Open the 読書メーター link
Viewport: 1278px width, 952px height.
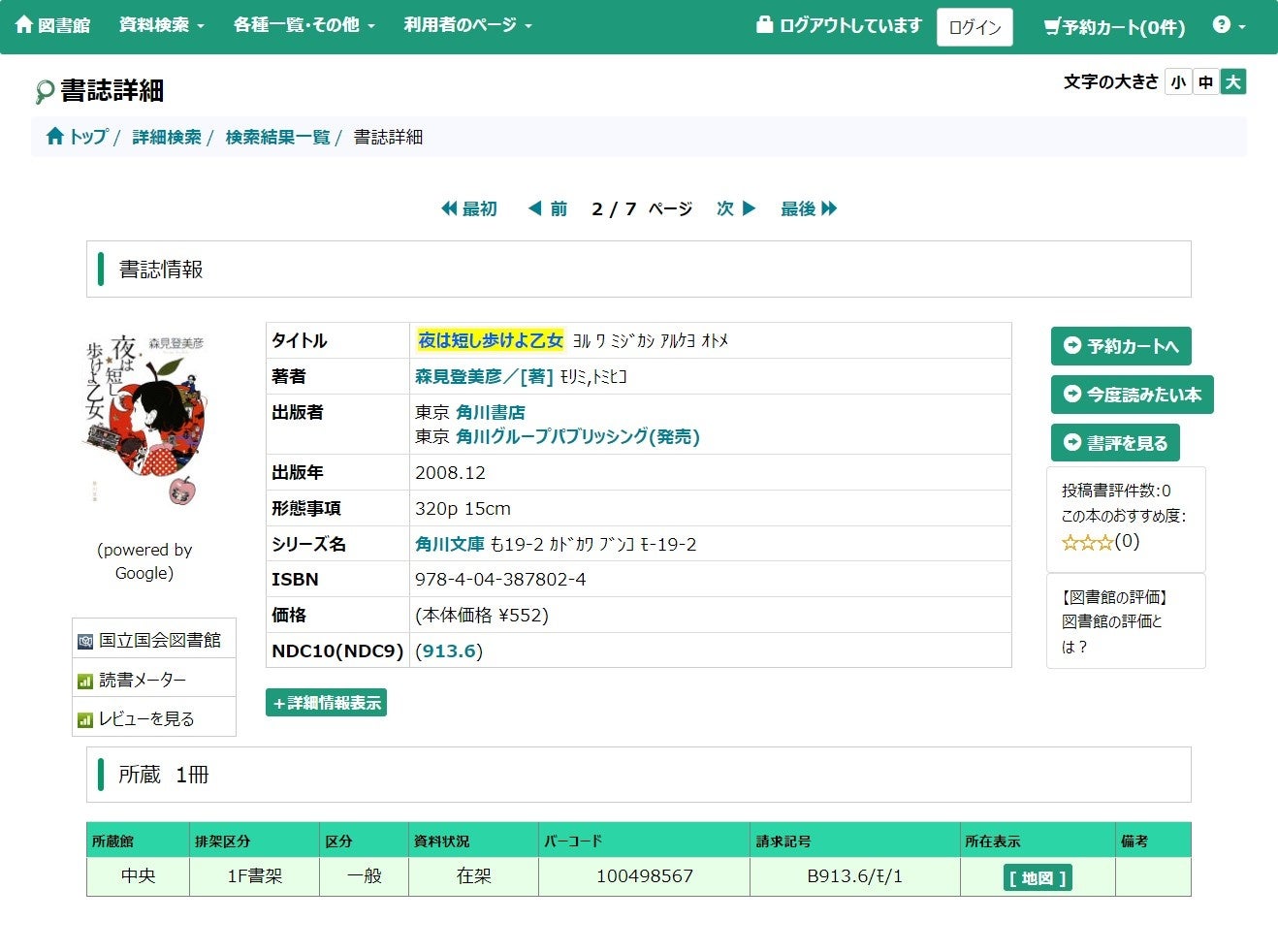pos(143,680)
